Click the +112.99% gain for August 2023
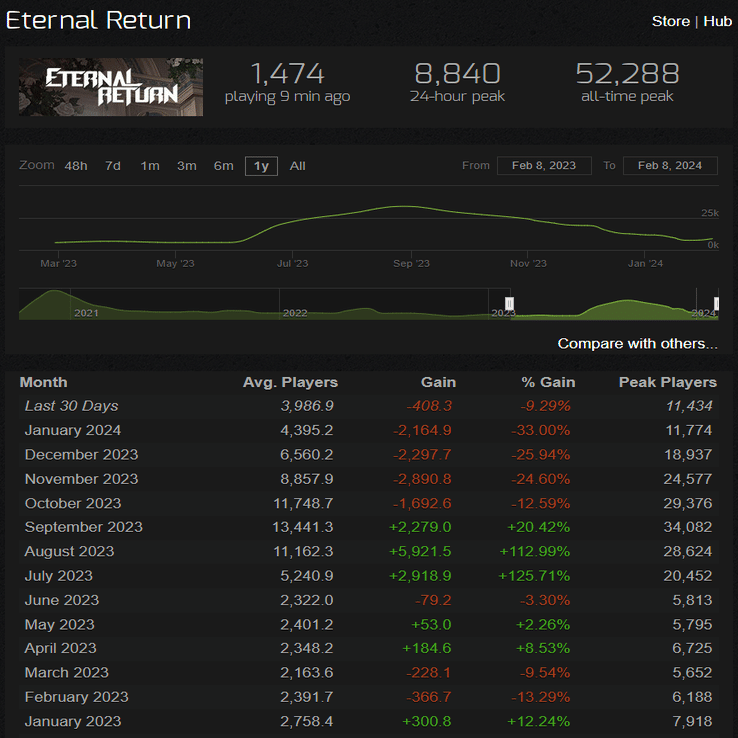Viewport: 738px width, 738px height. (x=535, y=552)
